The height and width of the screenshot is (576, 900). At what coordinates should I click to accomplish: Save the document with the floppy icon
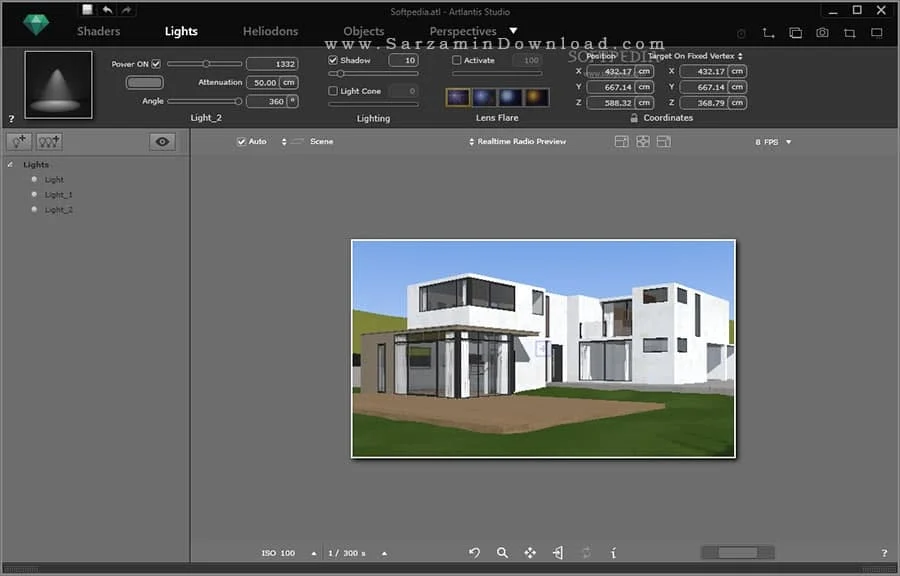(87, 10)
